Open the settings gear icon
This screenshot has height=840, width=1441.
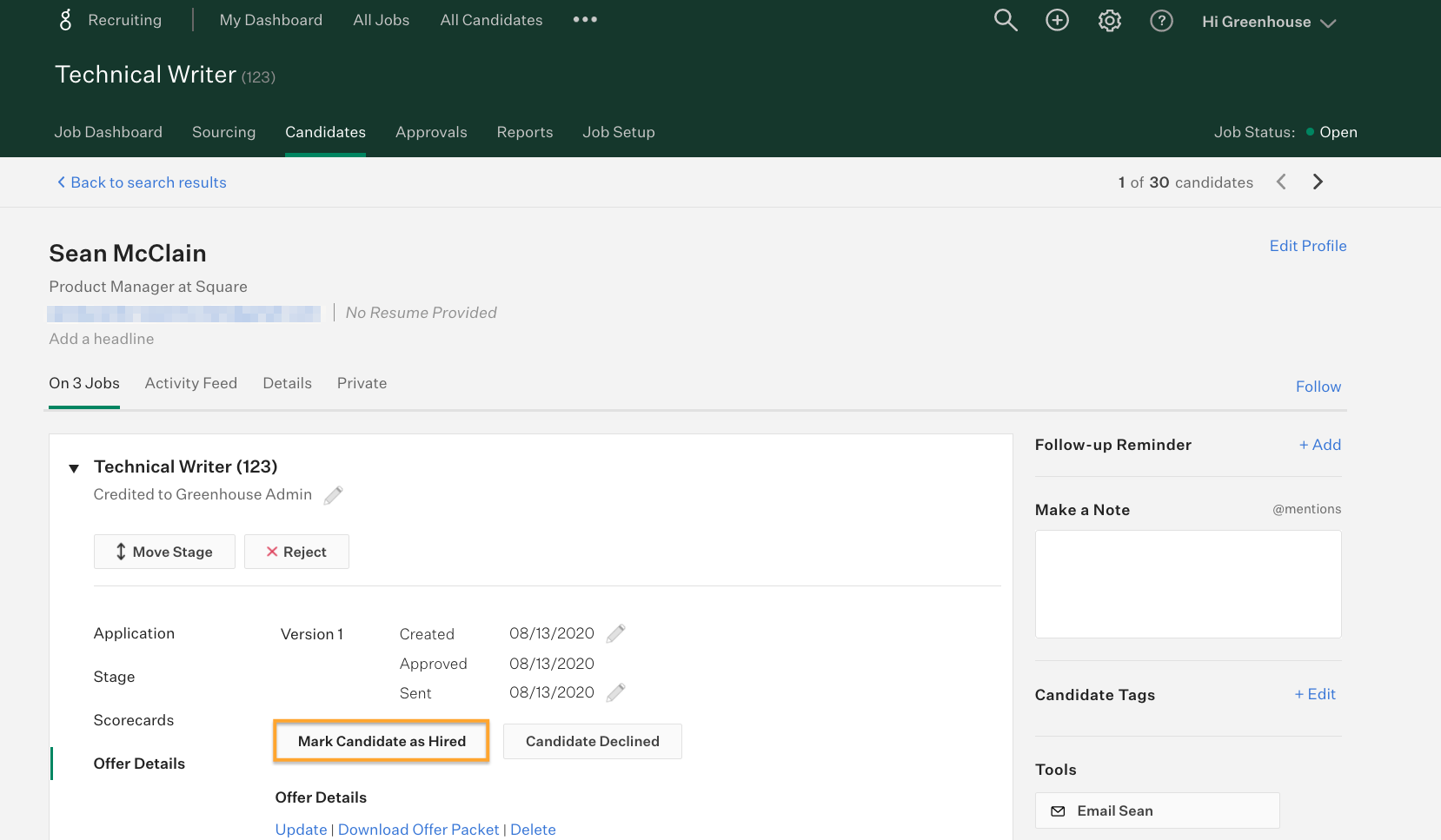[1109, 20]
